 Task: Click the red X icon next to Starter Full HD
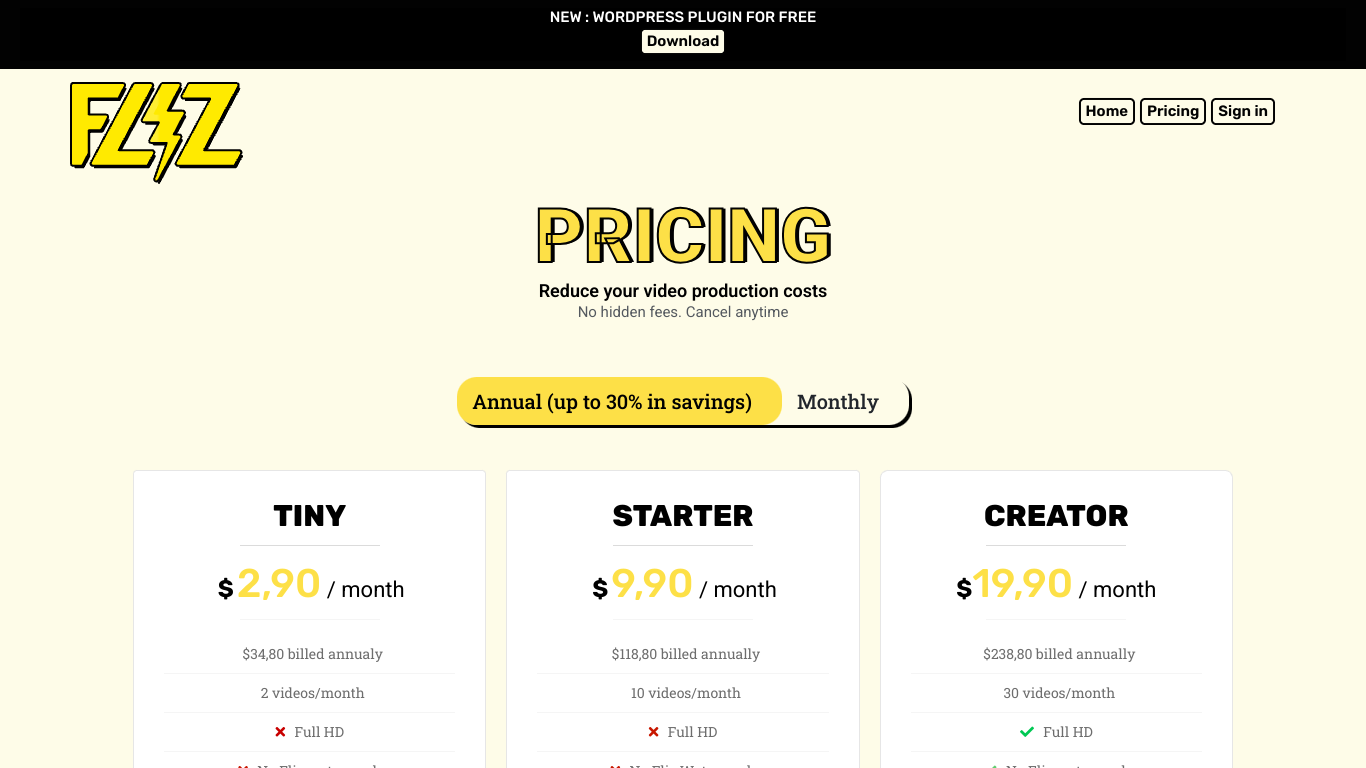[x=654, y=732]
